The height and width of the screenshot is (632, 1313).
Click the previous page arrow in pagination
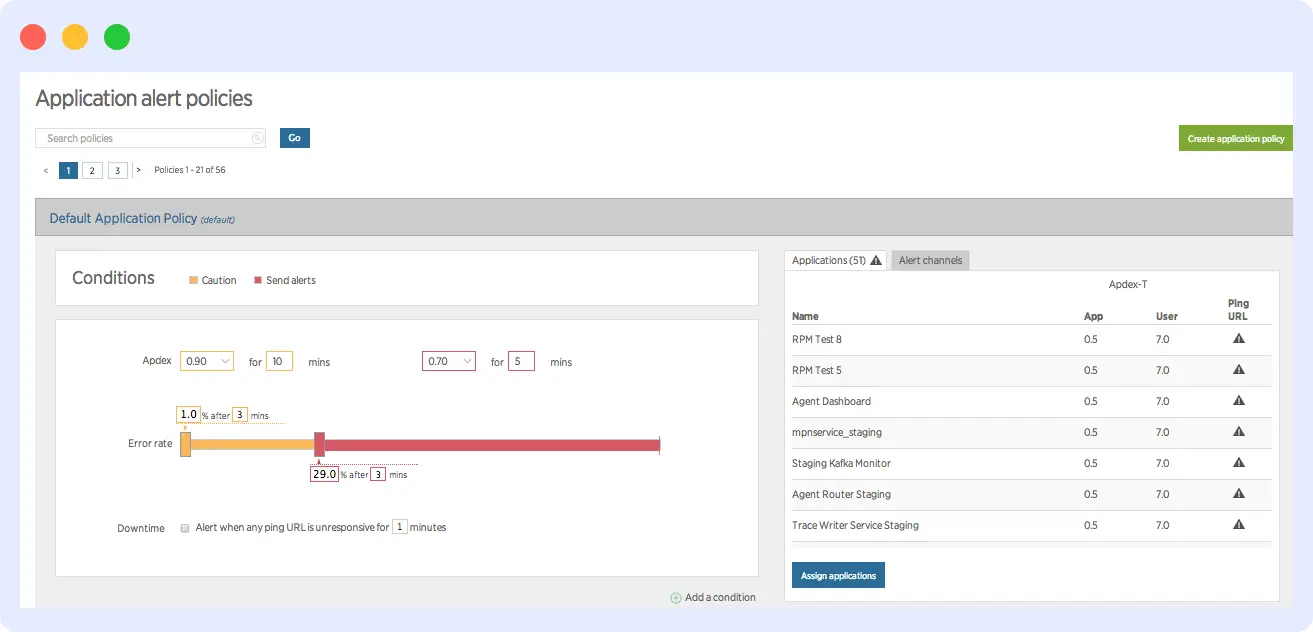(x=46, y=170)
